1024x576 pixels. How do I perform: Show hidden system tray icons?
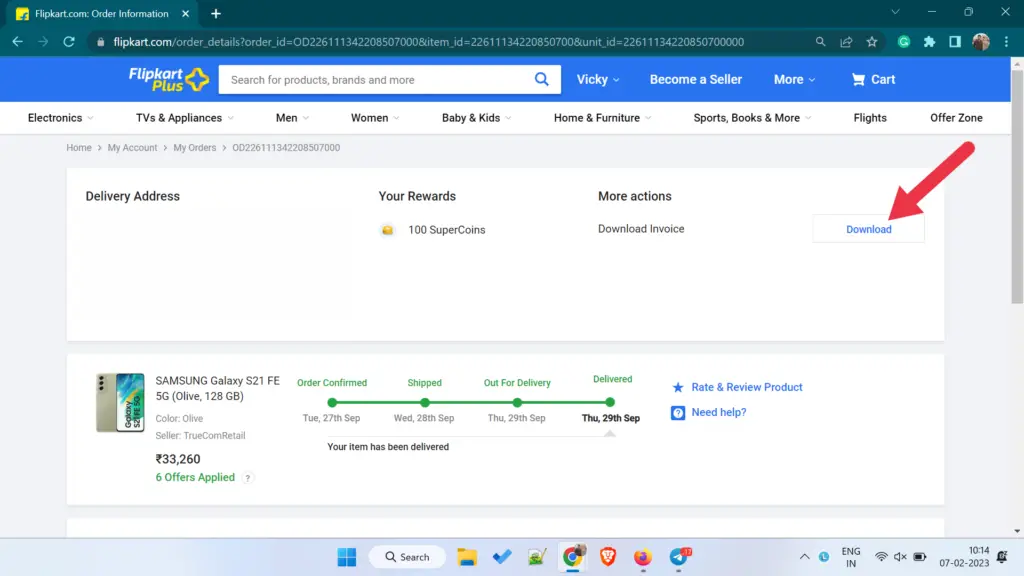click(805, 557)
